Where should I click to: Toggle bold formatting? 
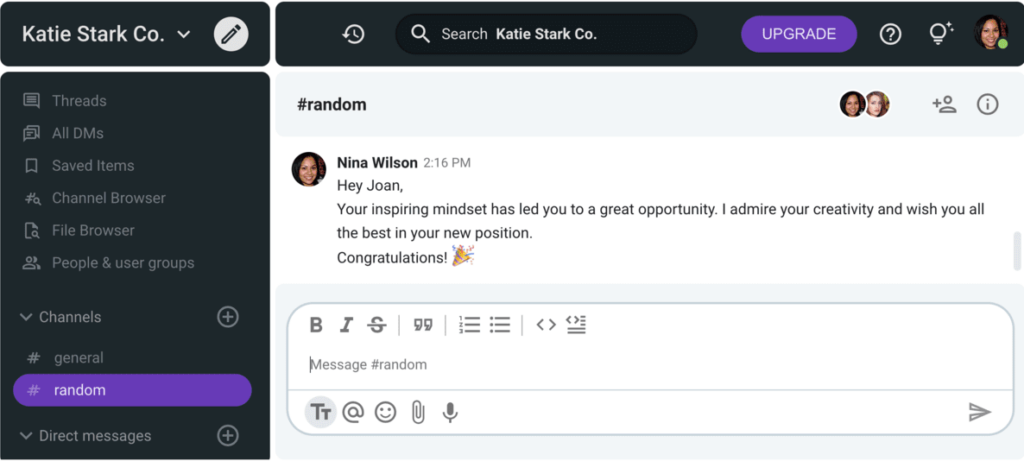316,325
